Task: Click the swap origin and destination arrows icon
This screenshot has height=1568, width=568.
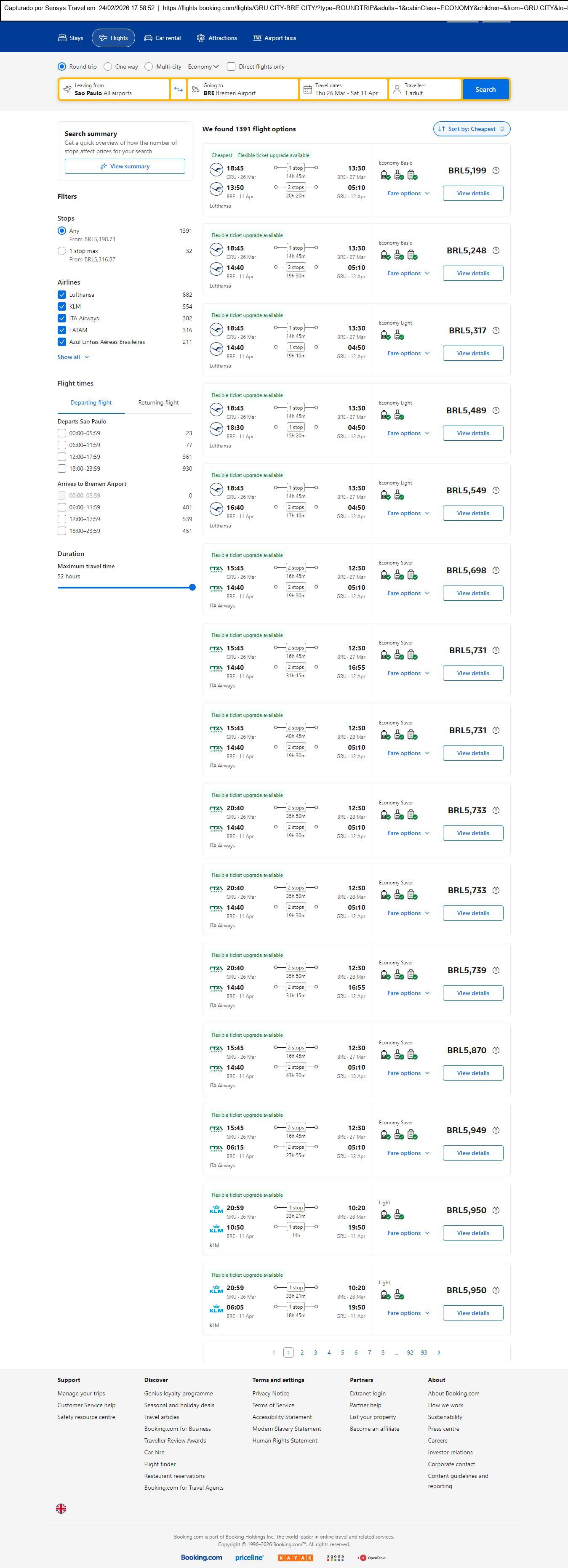Action: [x=179, y=90]
